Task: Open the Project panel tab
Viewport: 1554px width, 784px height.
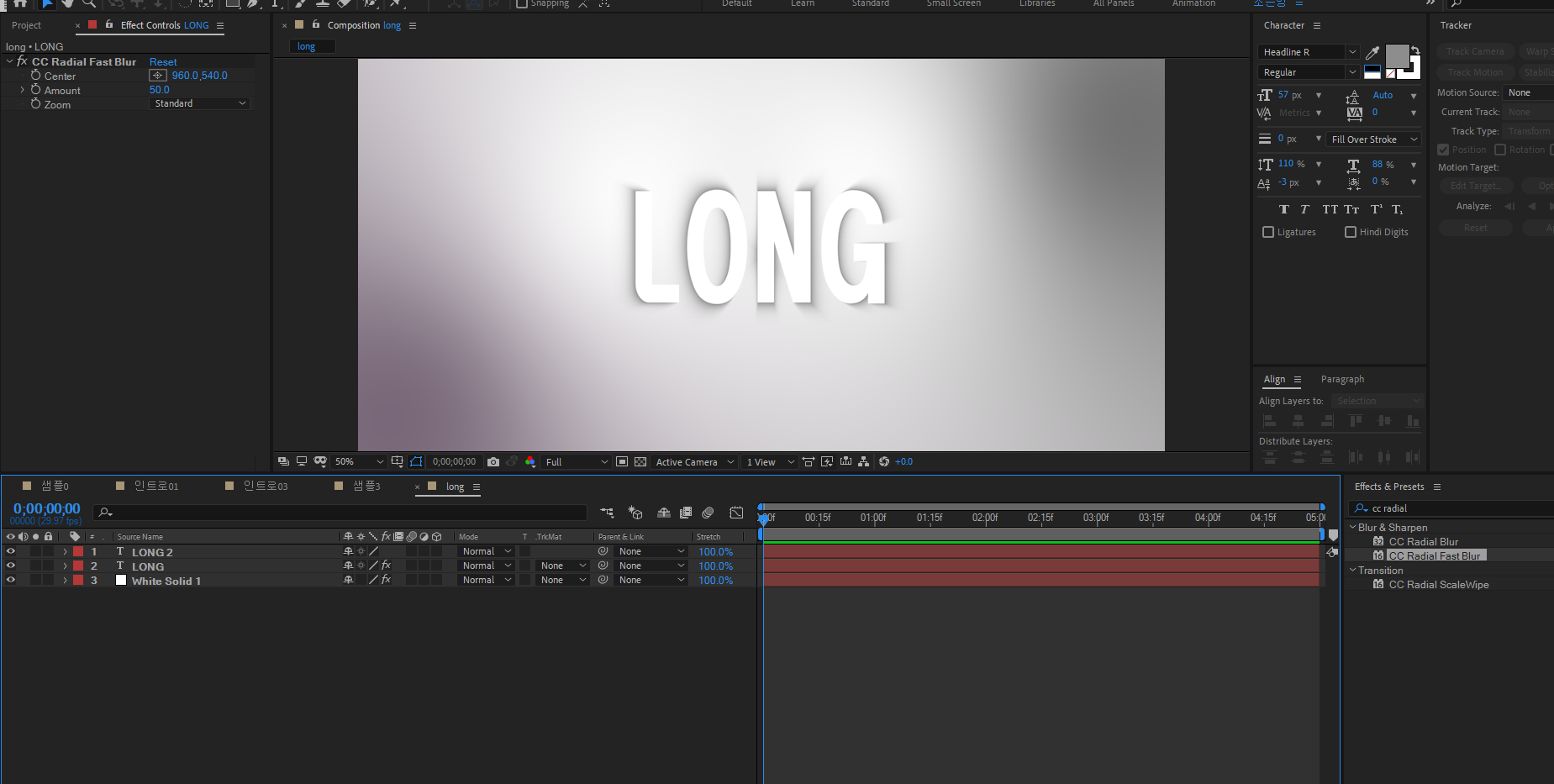Action: (x=26, y=25)
